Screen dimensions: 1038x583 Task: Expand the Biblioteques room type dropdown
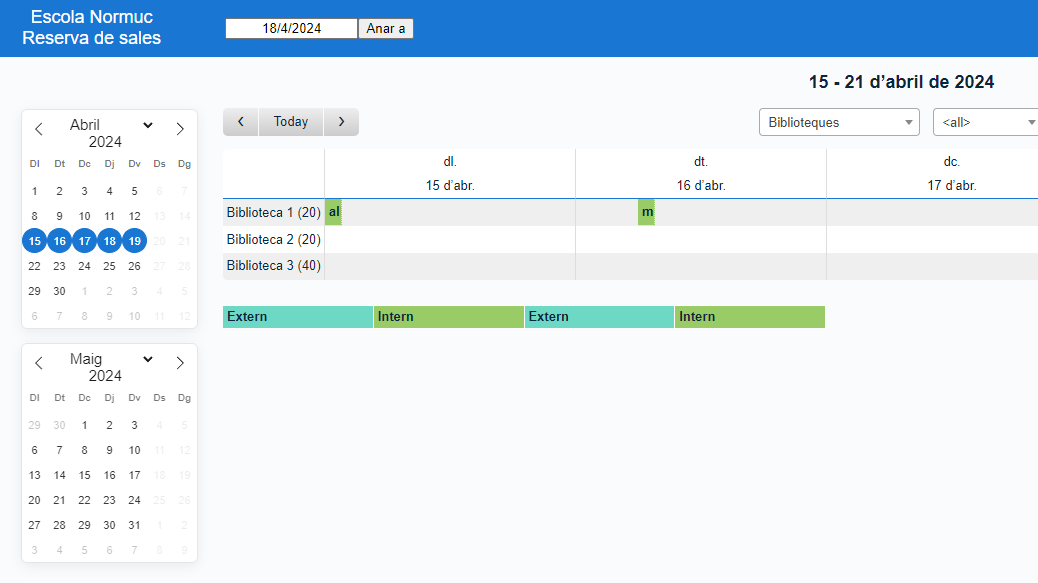tap(839, 122)
